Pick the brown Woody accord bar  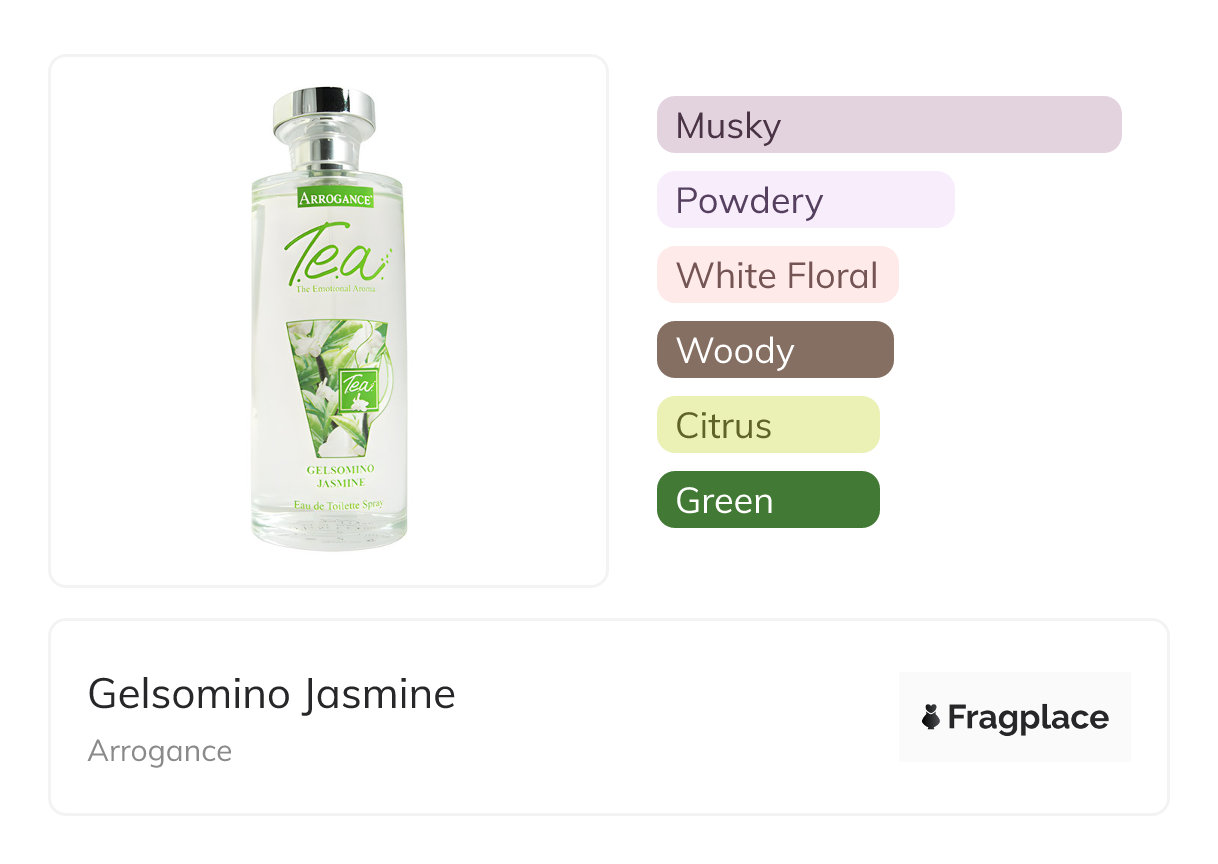[x=775, y=350]
